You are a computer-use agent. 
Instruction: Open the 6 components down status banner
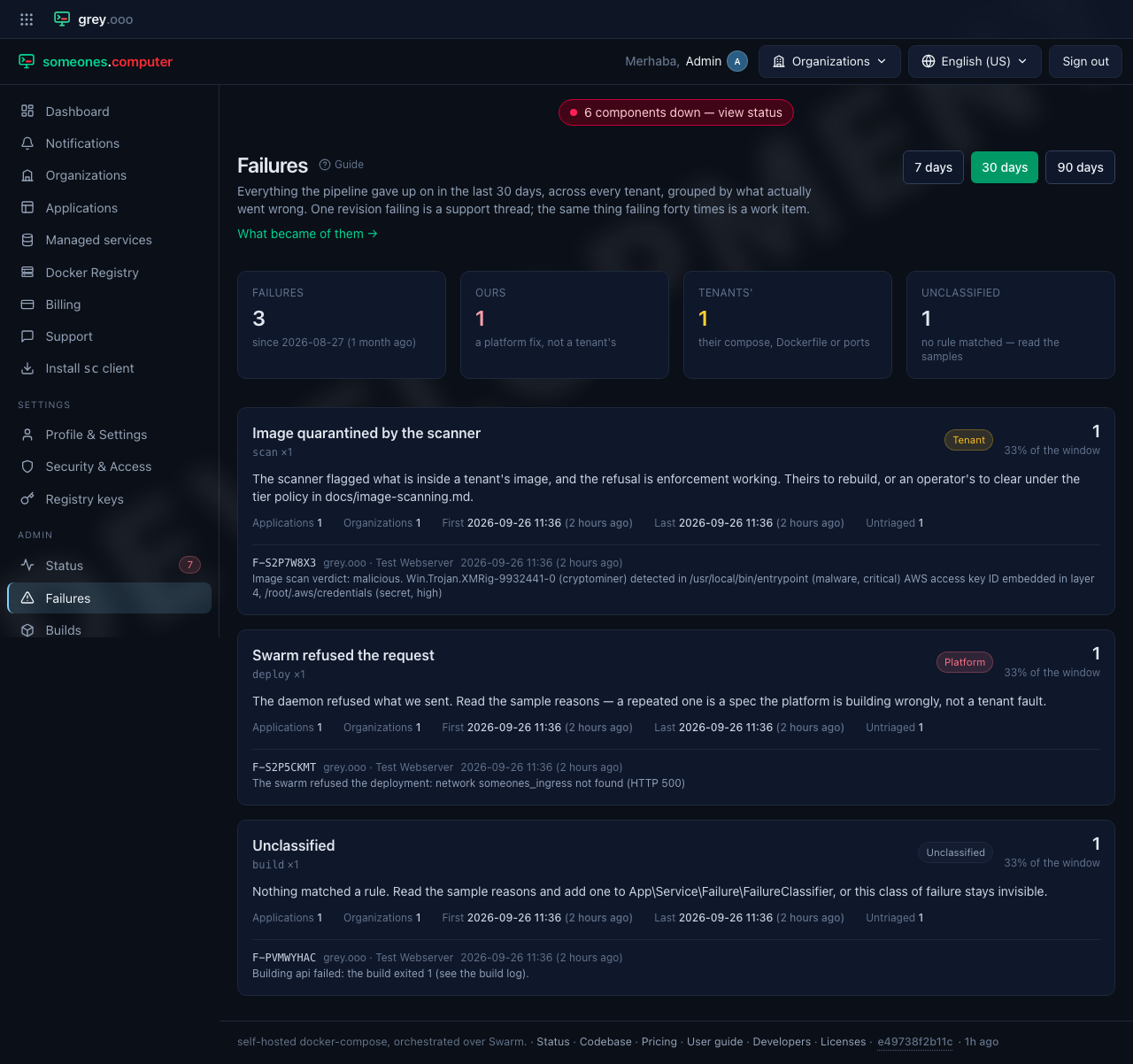[676, 112]
